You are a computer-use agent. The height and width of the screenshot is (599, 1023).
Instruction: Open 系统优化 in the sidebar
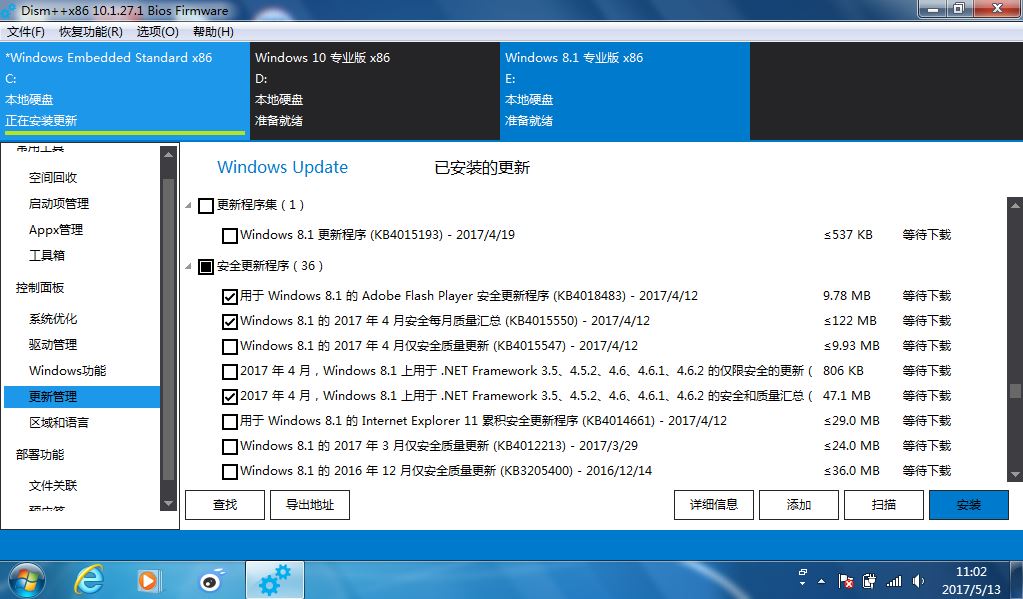point(53,319)
